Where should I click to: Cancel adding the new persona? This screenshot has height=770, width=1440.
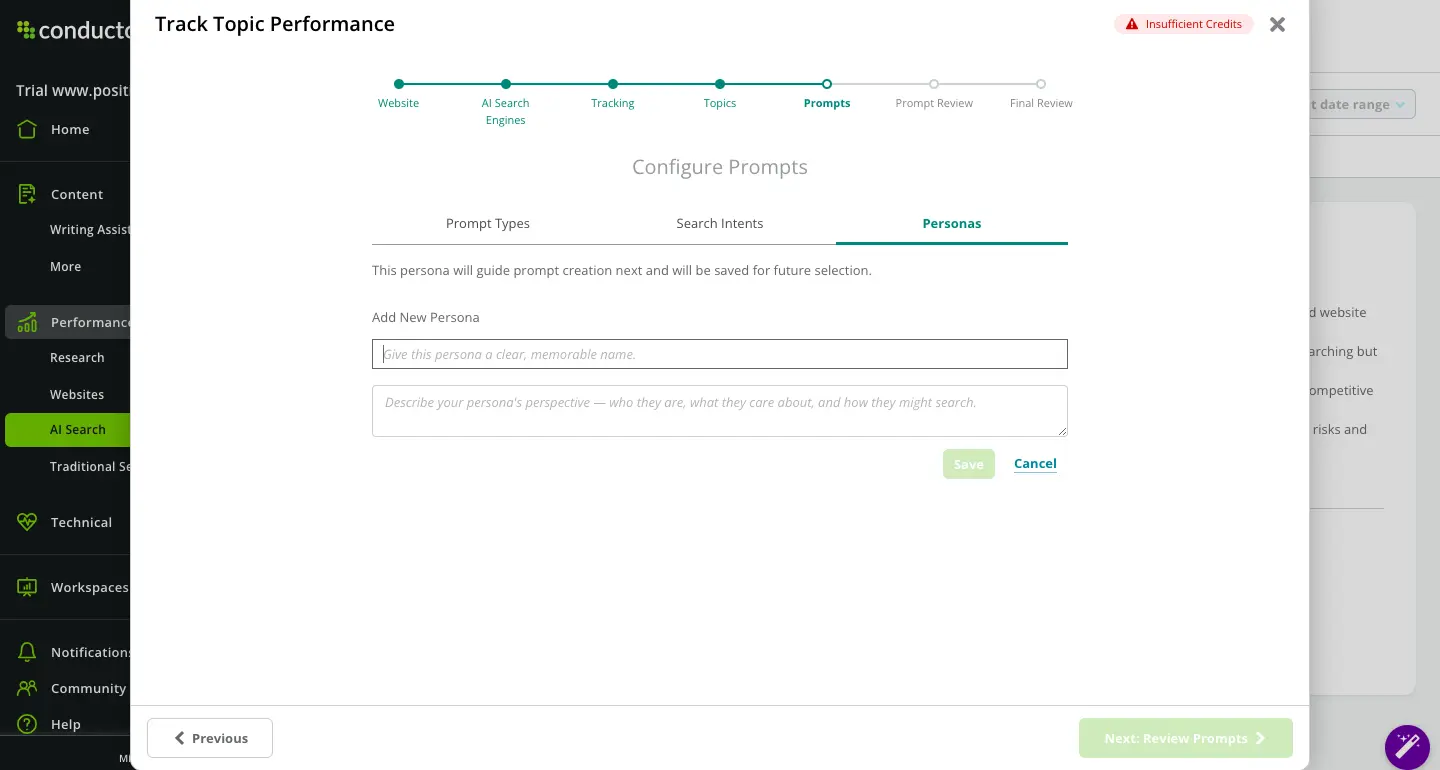point(1035,464)
